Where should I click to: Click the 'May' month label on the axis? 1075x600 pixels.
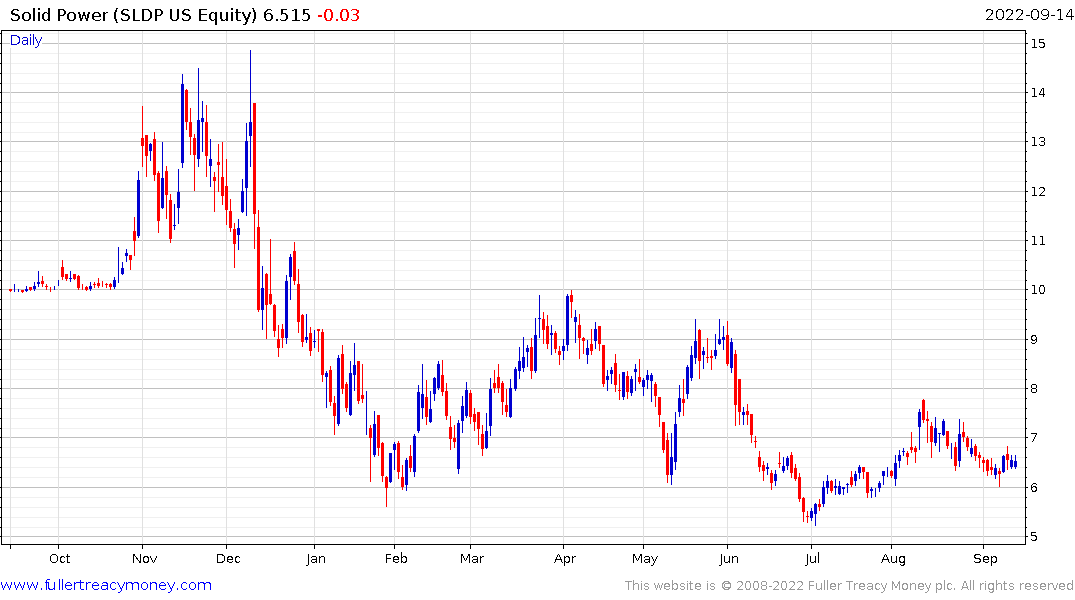tap(644, 558)
